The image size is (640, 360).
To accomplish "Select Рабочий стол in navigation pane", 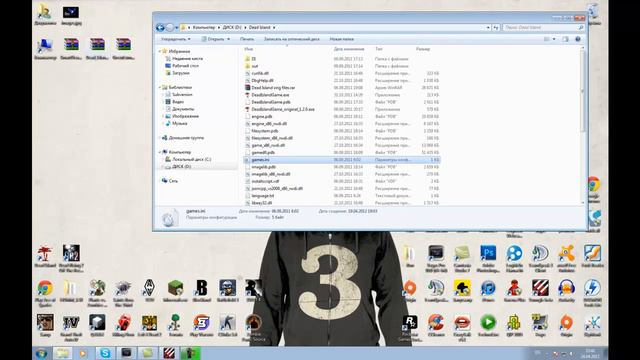I will coord(185,66).
